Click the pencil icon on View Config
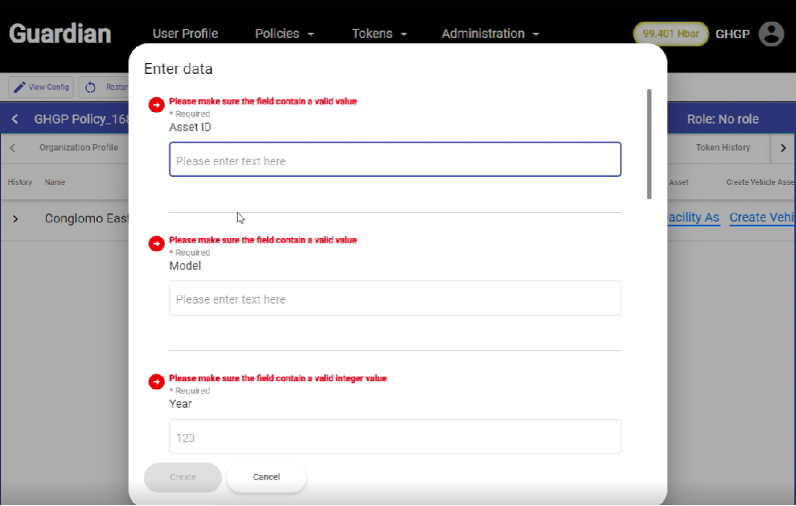The image size is (796, 506). [19, 87]
